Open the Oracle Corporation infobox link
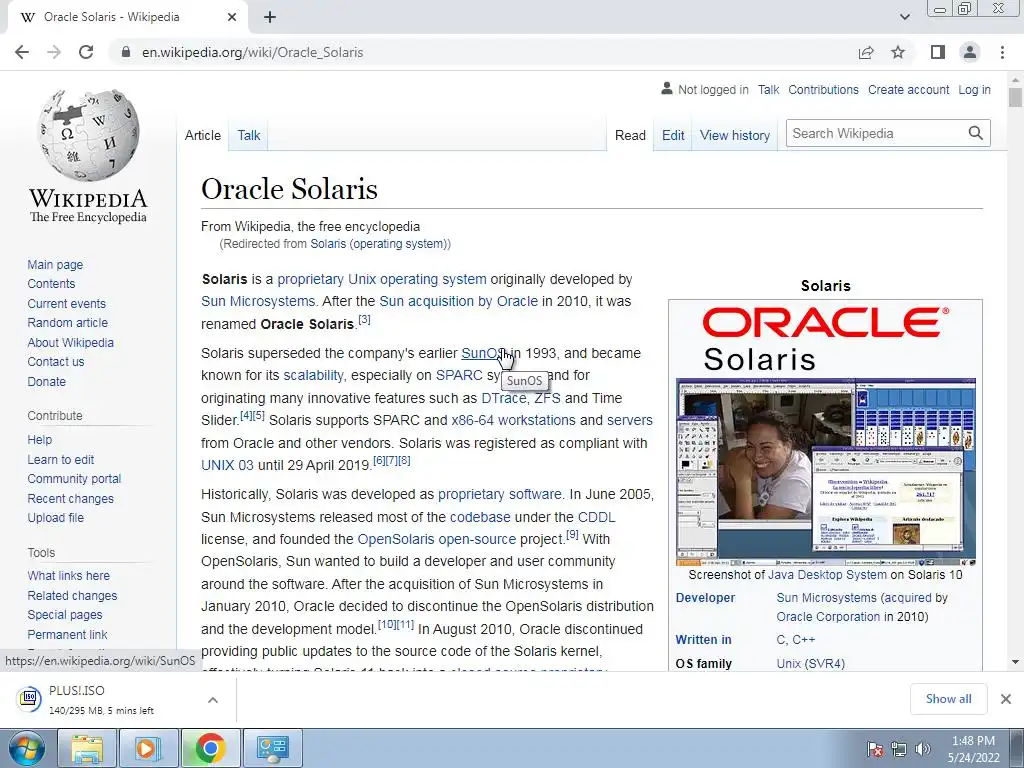 (x=828, y=616)
